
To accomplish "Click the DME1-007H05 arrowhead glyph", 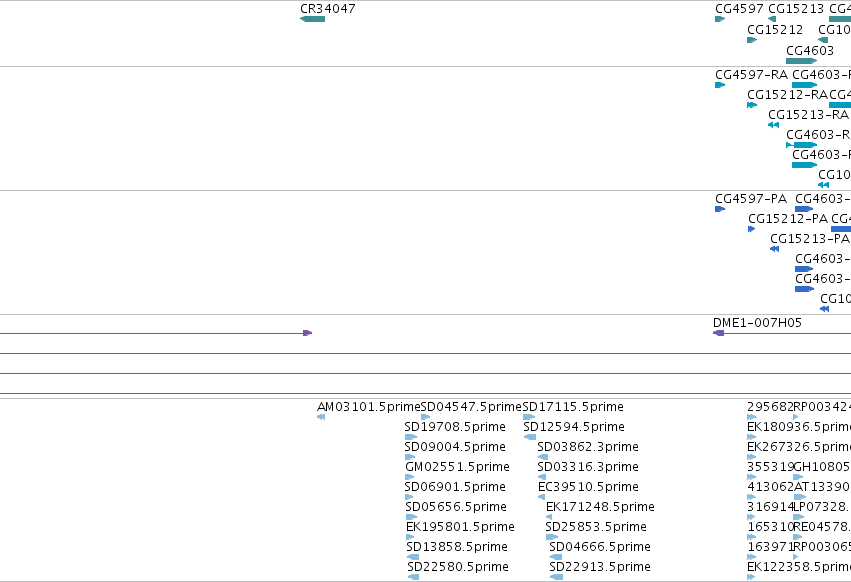I will point(718,333).
